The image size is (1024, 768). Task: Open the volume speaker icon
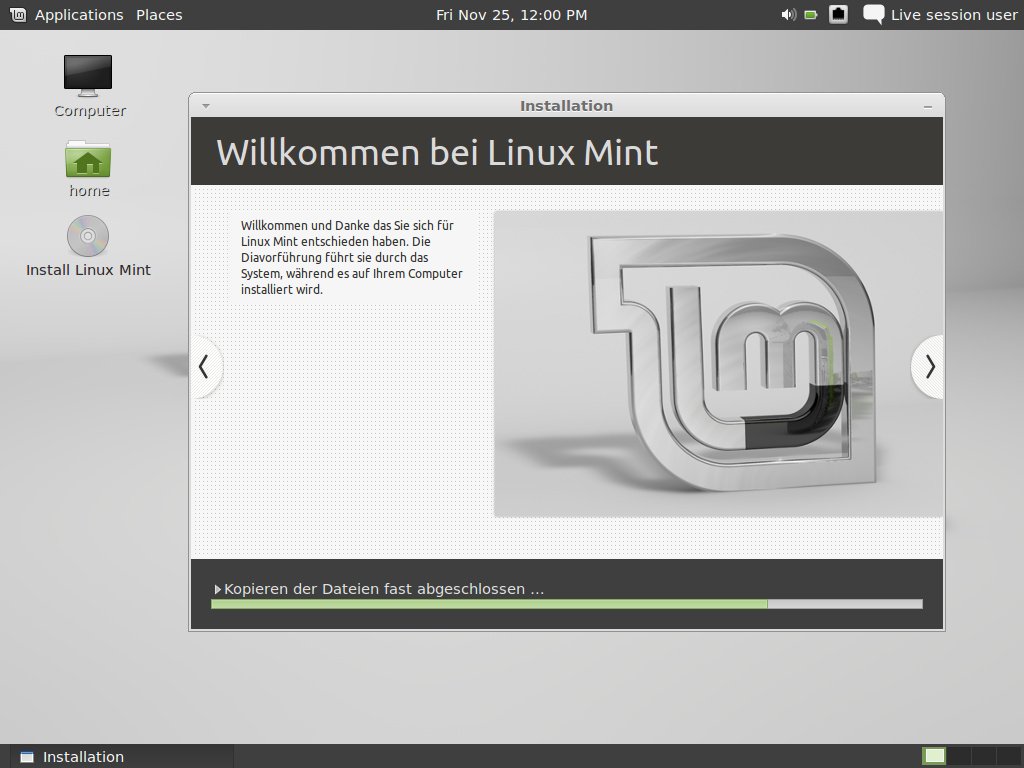(788, 14)
